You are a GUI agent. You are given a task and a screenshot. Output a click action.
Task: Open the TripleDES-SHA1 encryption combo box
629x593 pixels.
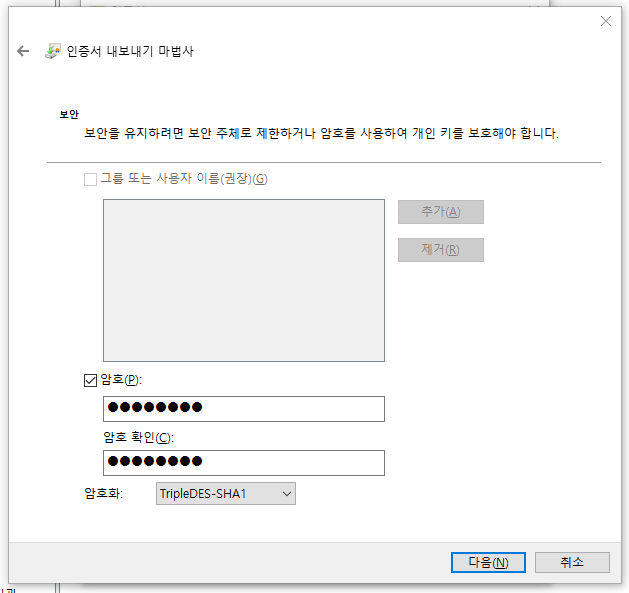coord(225,493)
